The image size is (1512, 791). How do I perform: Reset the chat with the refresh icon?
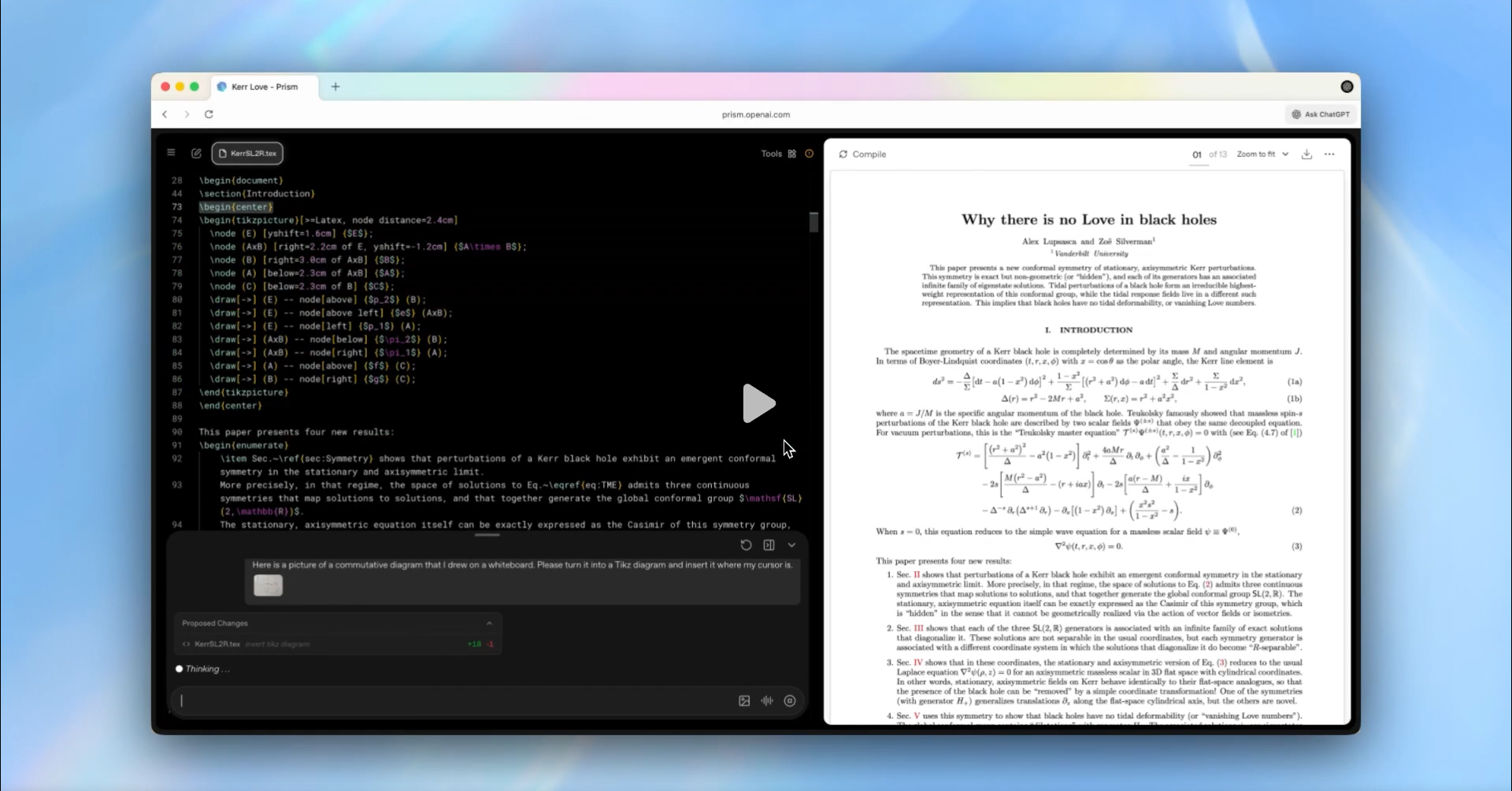point(746,545)
